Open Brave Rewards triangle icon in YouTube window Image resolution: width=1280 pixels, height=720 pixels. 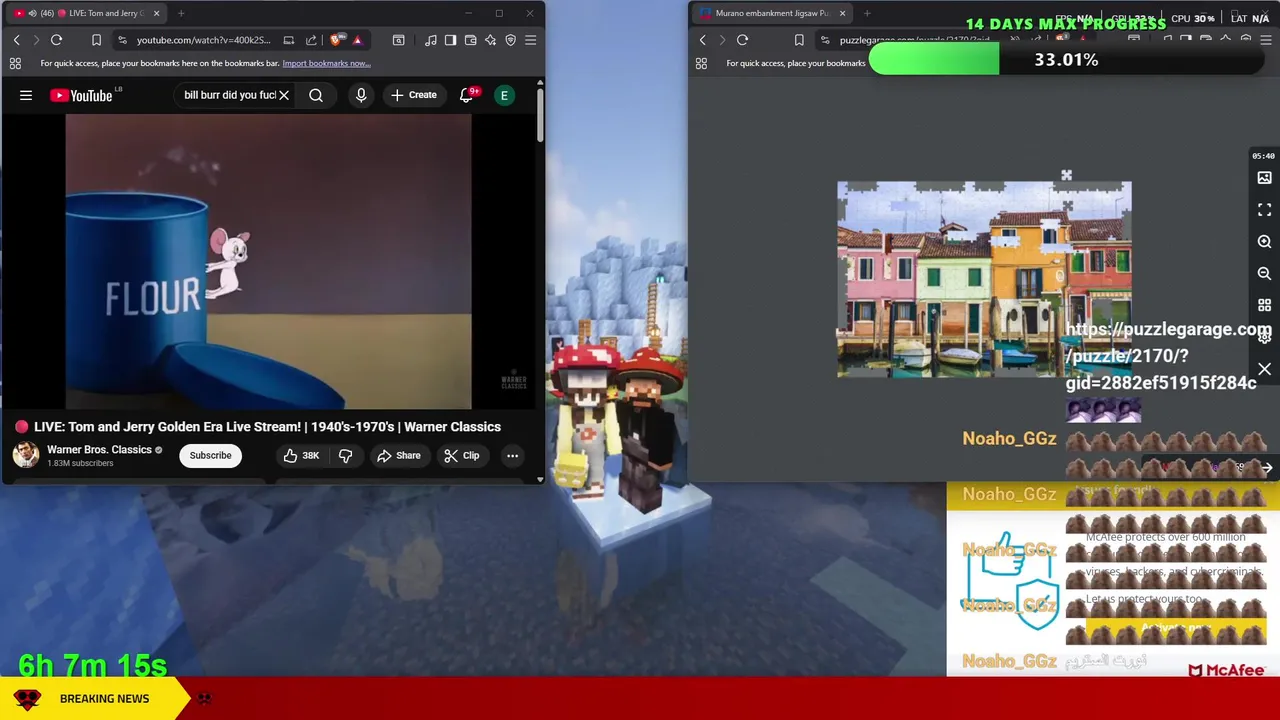(357, 40)
